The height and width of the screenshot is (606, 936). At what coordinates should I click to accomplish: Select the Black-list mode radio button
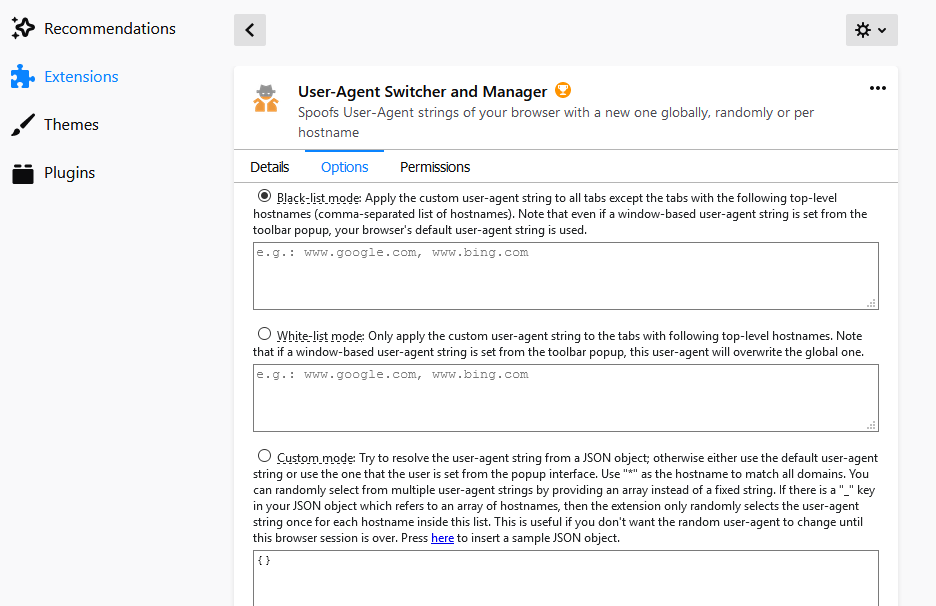point(264,196)
